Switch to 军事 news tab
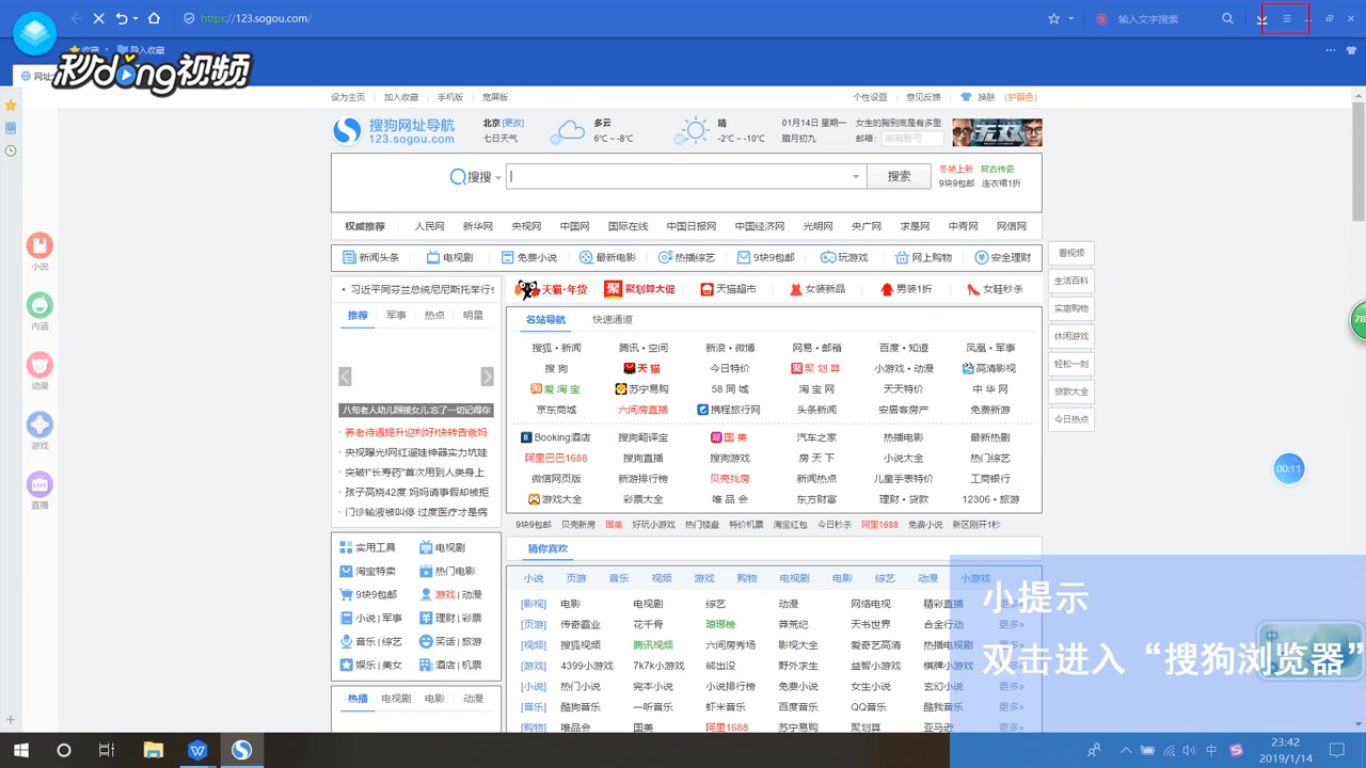Screen dimensions: 1366x768 [x=396, y=315]
